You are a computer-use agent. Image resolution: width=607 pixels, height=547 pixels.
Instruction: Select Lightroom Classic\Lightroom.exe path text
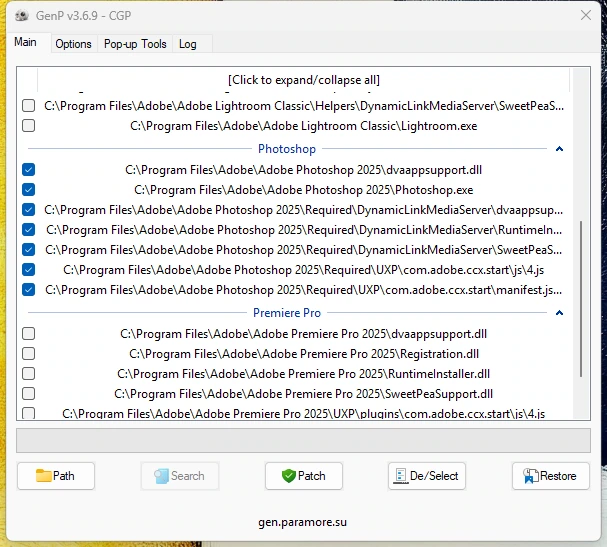point(304,126)
